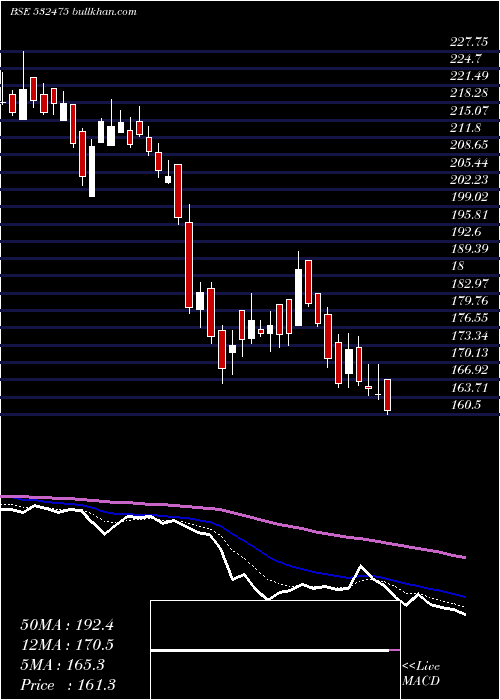The width and height of the screenshot is (500, 700).
Task: Select the 173.34 price level label
Action: [469, 335]
